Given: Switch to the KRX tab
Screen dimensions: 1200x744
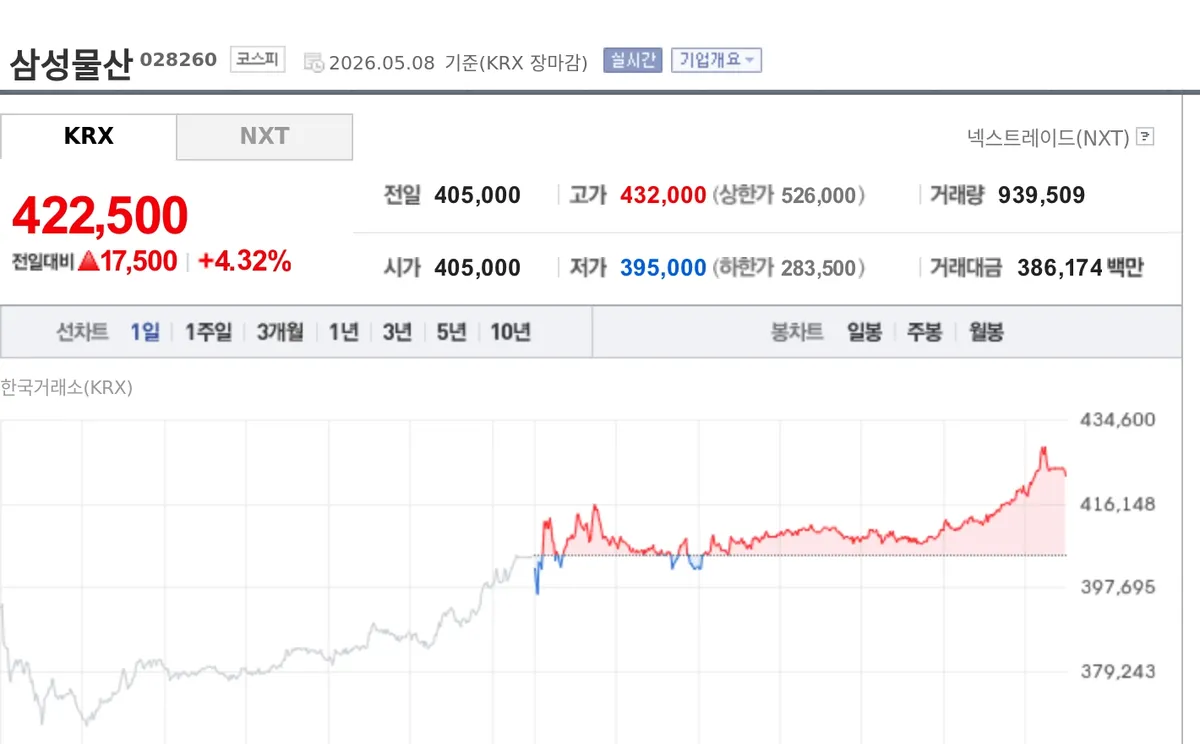Looking at the screenshot, I should (88, 136).
